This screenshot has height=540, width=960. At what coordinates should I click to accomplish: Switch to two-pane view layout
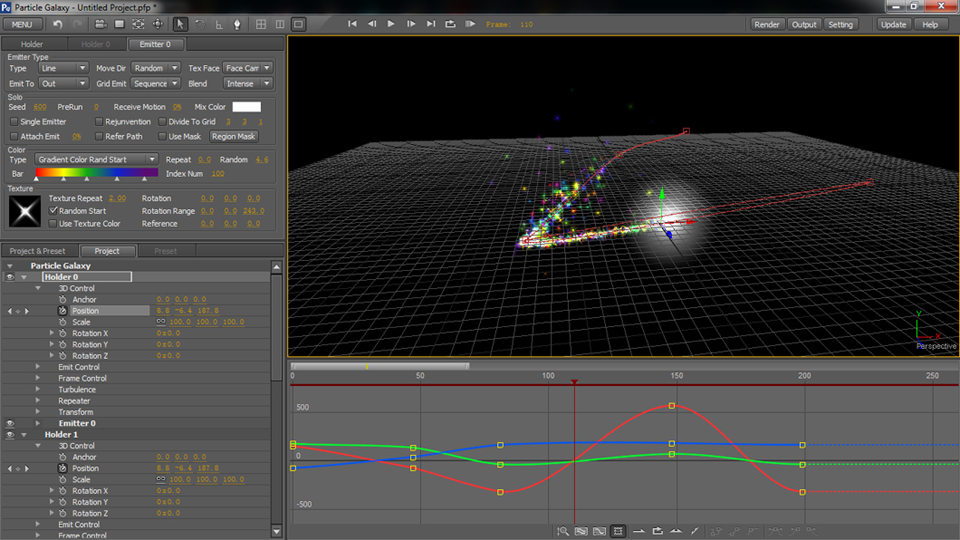click(x=280, y=24)
